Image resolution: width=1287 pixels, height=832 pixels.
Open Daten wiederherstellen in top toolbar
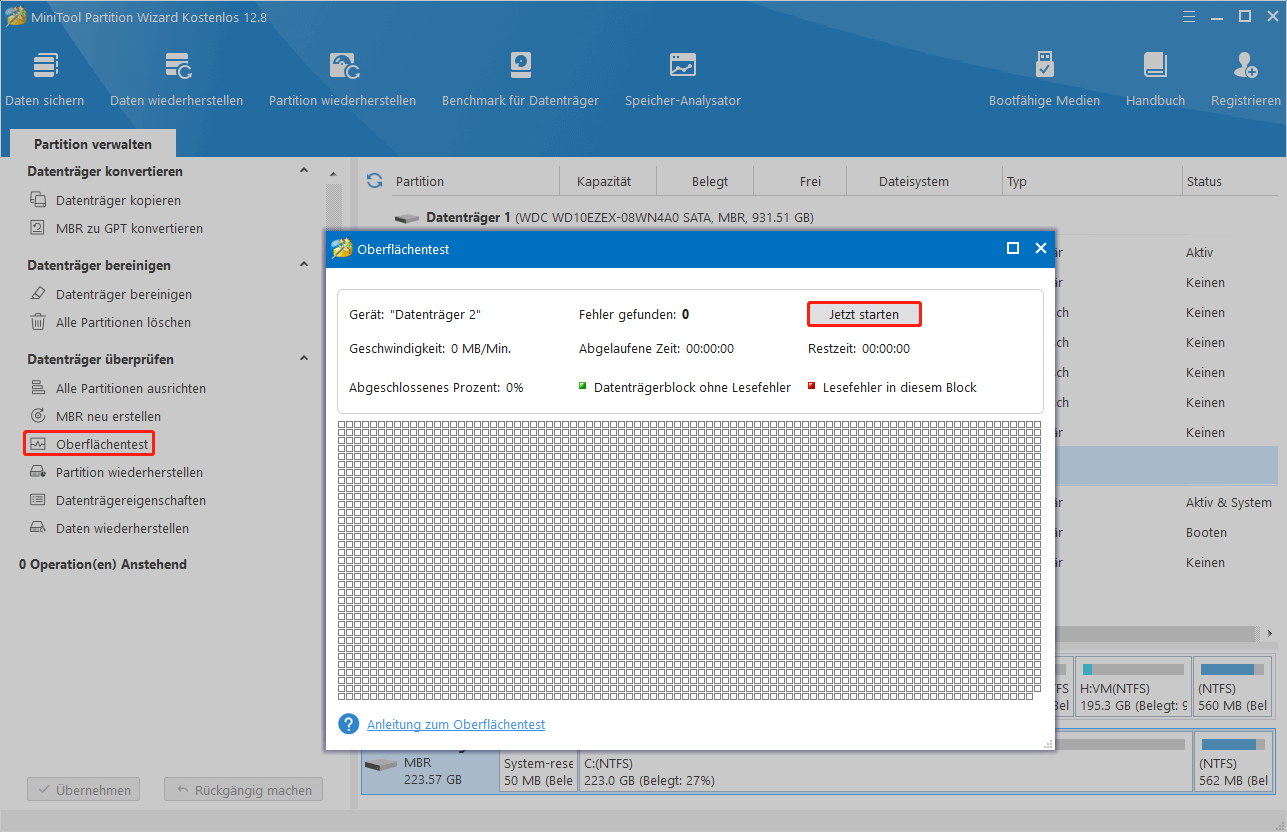click(176, 78)
